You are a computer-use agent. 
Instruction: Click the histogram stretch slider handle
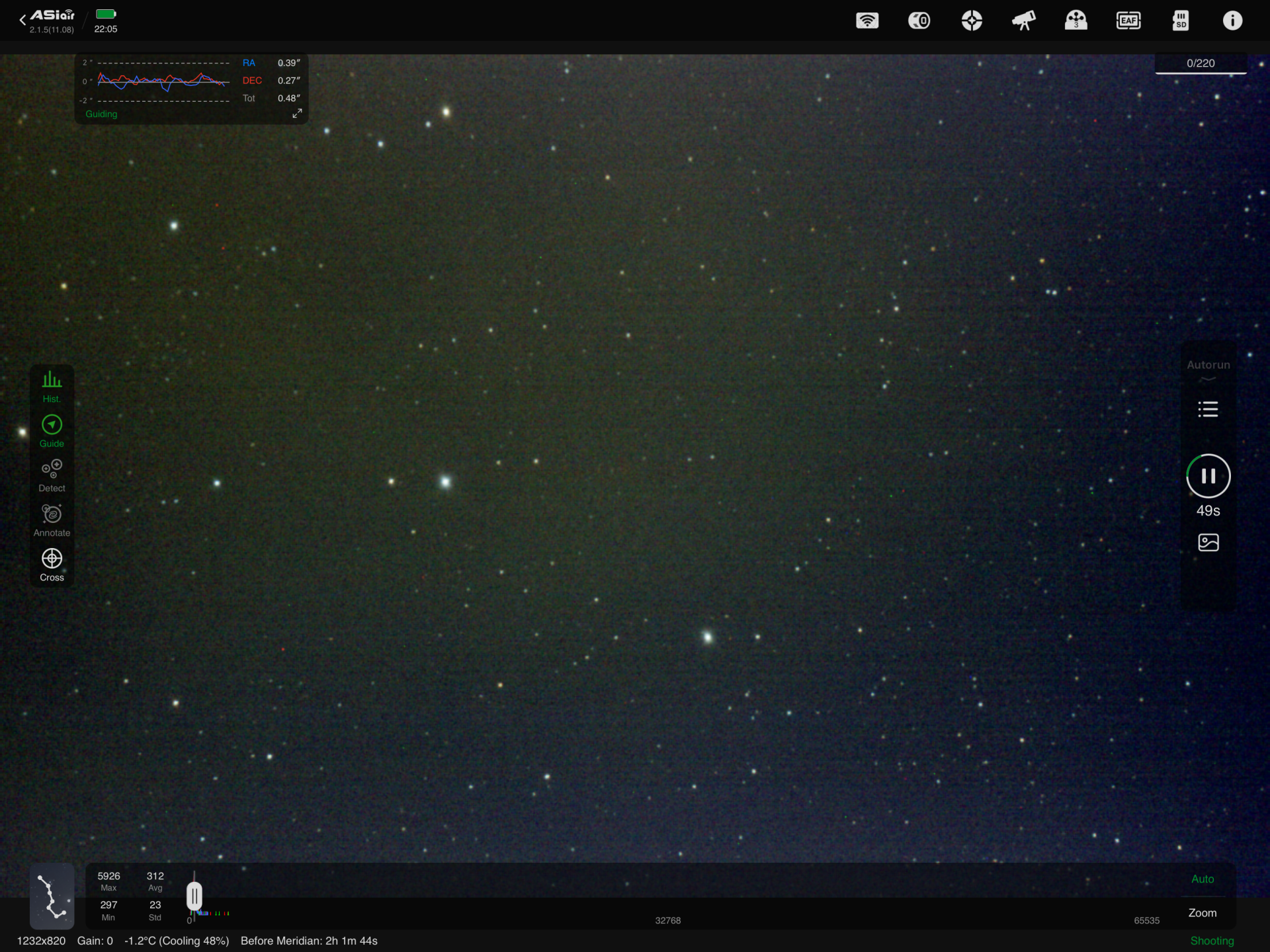(194, 896)
